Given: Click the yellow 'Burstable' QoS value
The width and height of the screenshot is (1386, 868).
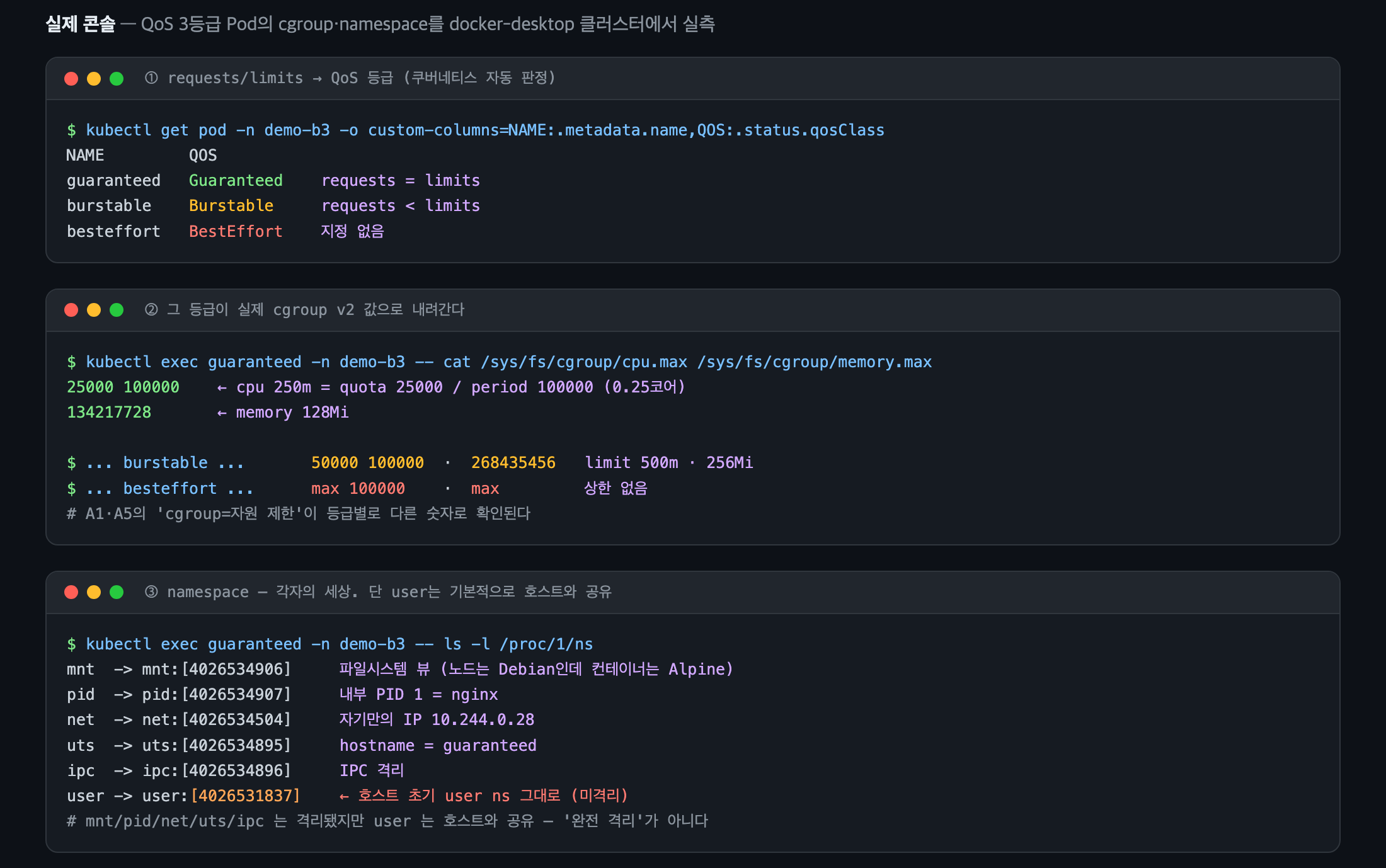Looking at the screenshot, I should click(x=231, y=206).
